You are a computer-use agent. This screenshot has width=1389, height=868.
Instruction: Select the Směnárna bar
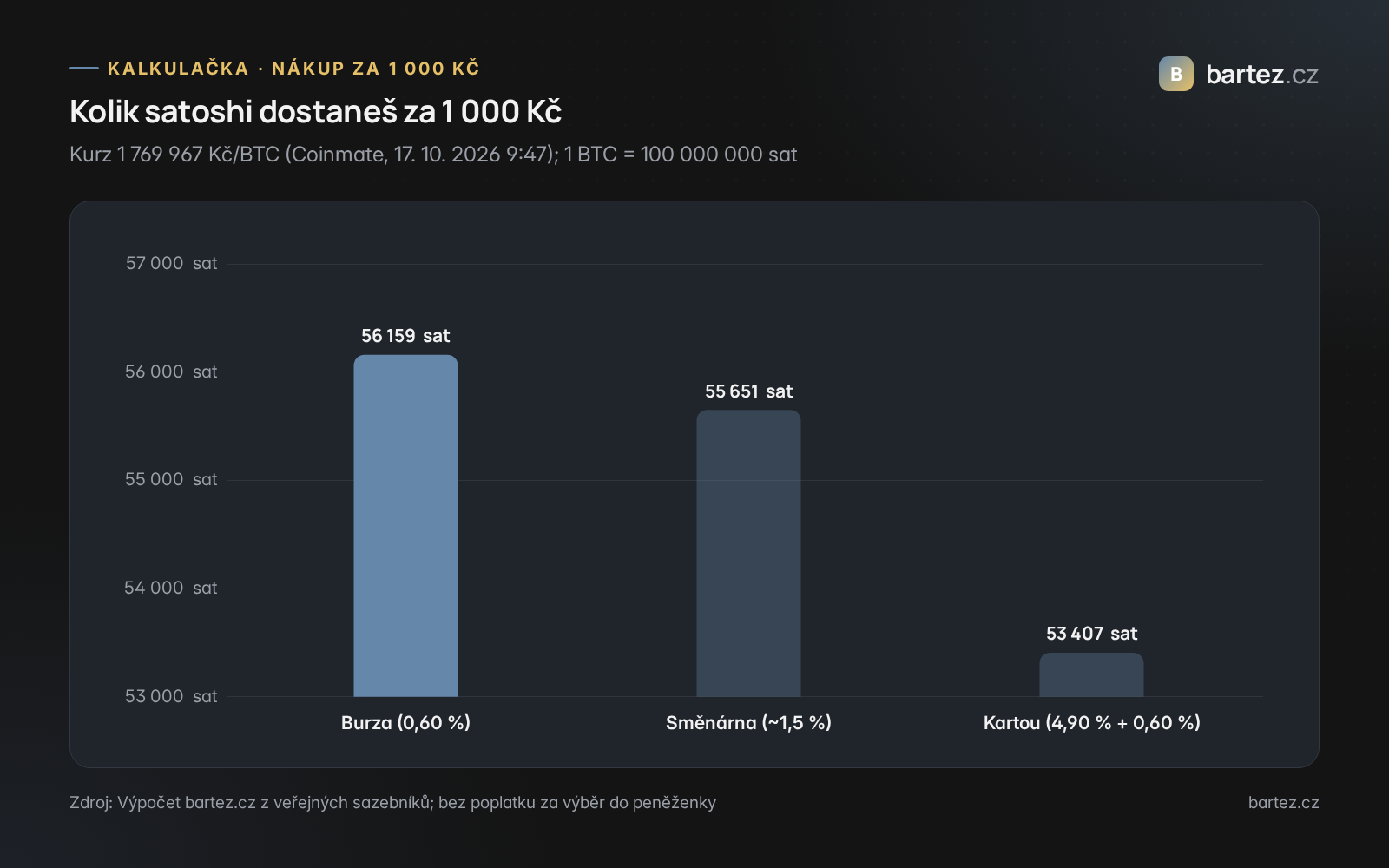748,553
